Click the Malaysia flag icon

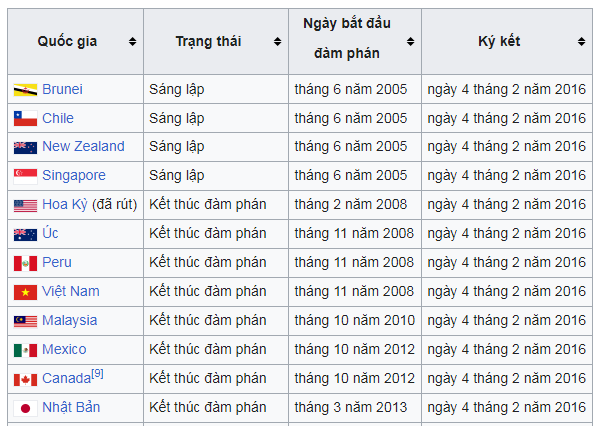(x=25, y=321)
